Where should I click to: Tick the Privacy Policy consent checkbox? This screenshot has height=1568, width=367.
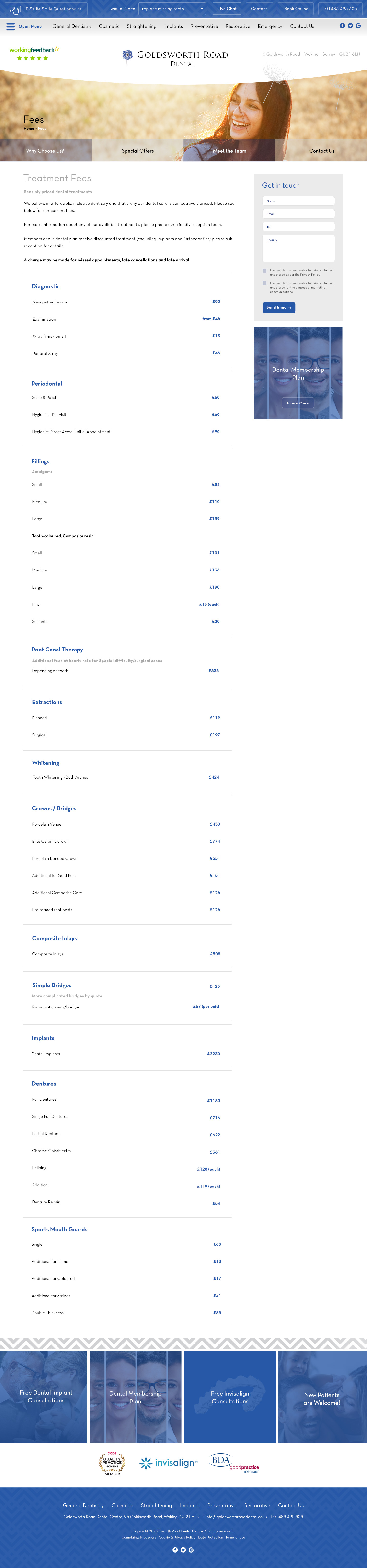click(x=264, y=270)
